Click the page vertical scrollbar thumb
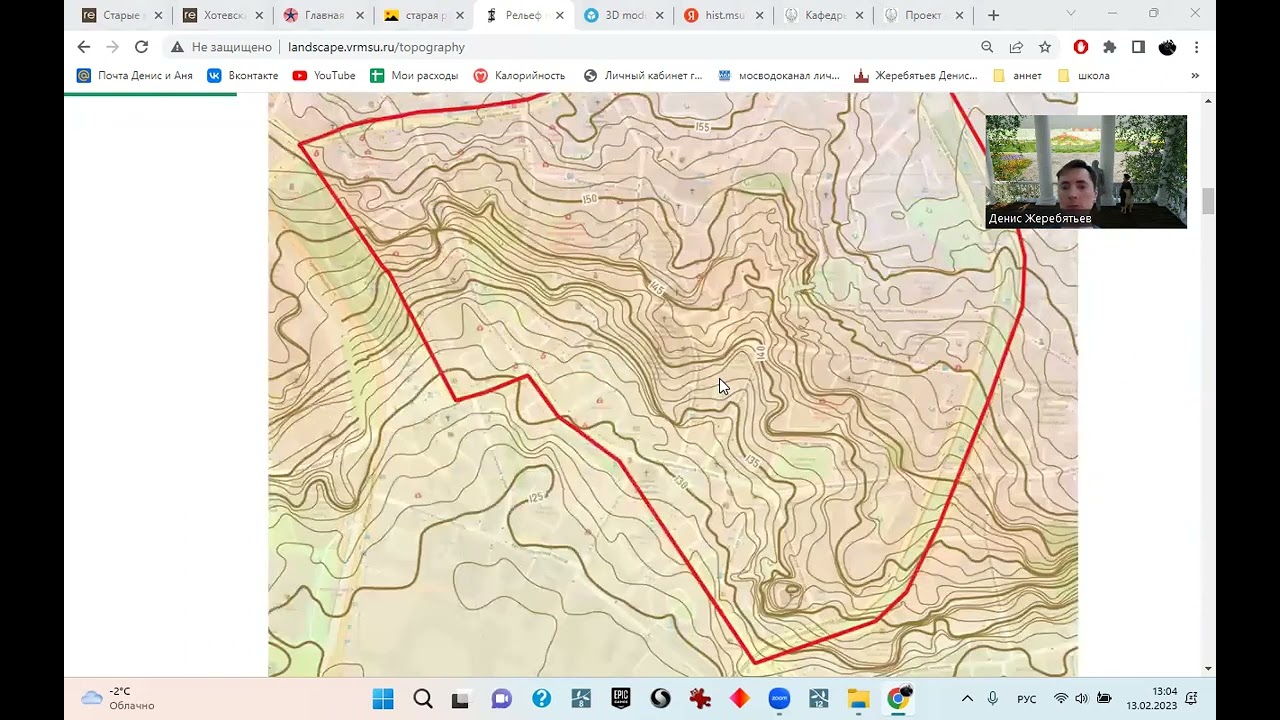1280x720 pixels. click(1208, 200)
